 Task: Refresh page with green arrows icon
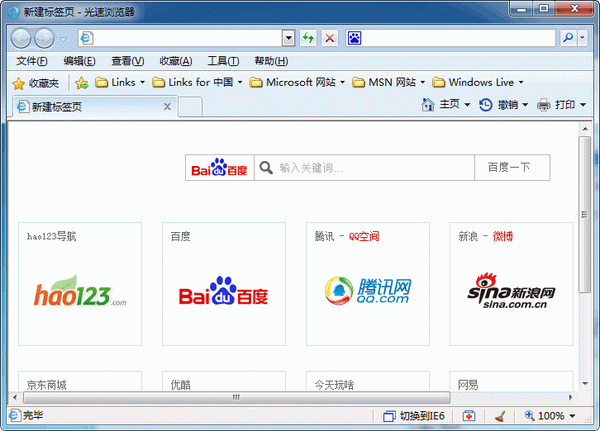308,38
